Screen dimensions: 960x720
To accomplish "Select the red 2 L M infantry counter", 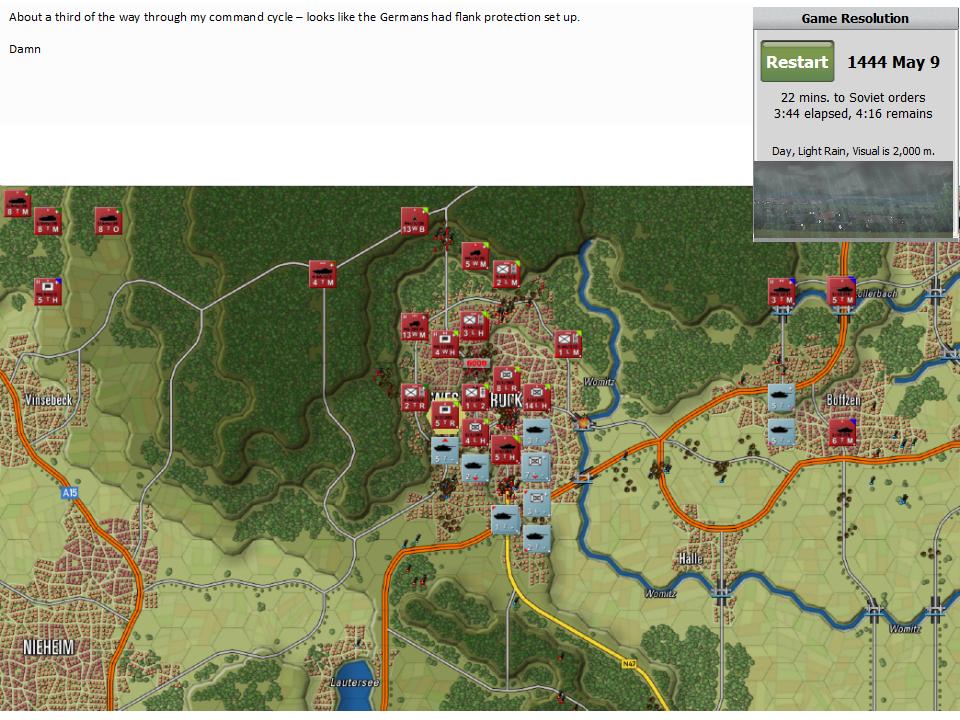I will [x=506, y=274].
